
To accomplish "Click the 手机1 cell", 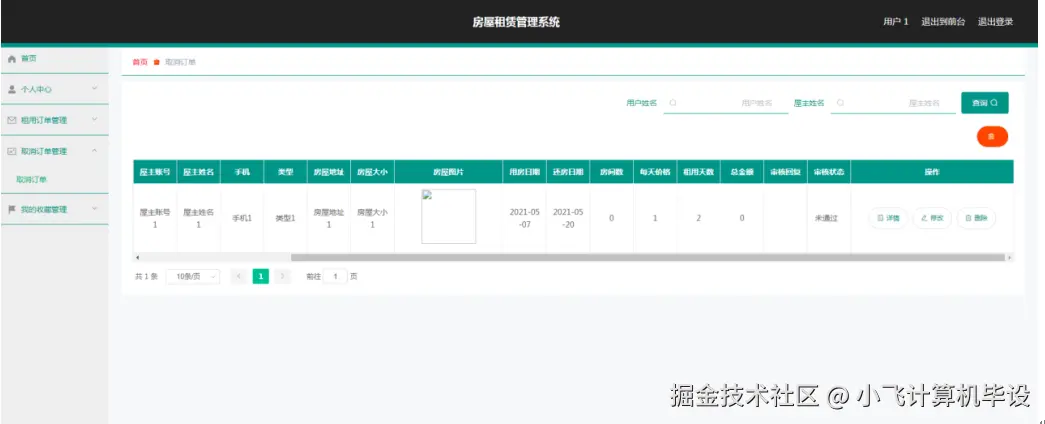I will (242, 218).
